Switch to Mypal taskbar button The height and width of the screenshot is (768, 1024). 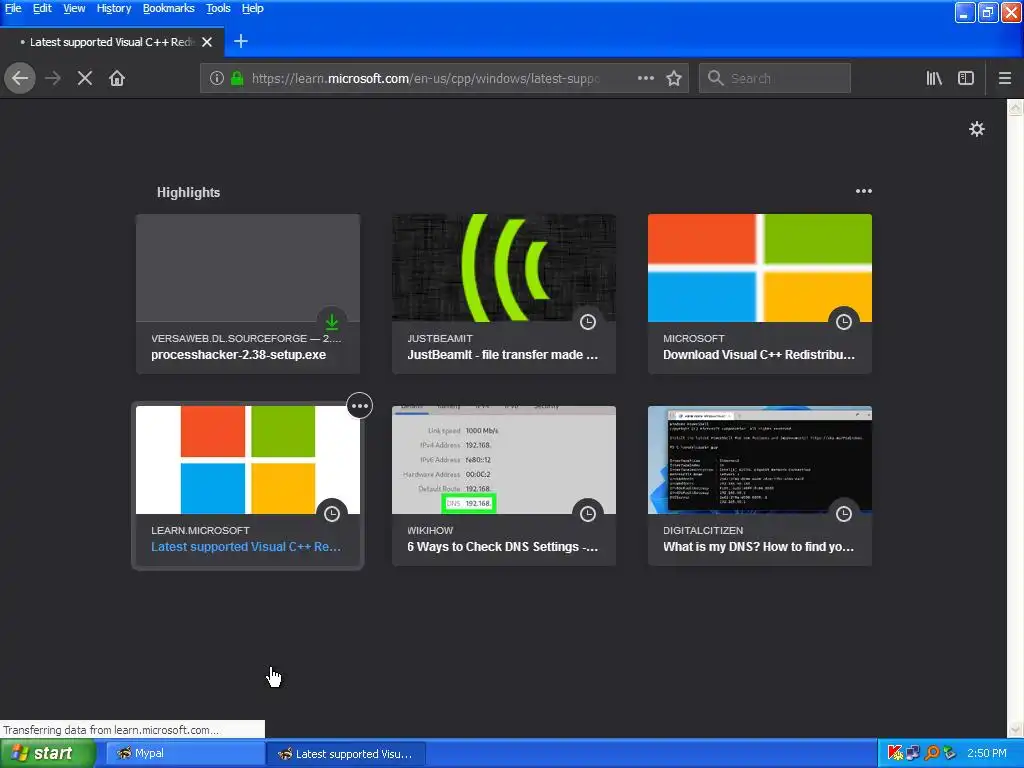tap(184, 754)
